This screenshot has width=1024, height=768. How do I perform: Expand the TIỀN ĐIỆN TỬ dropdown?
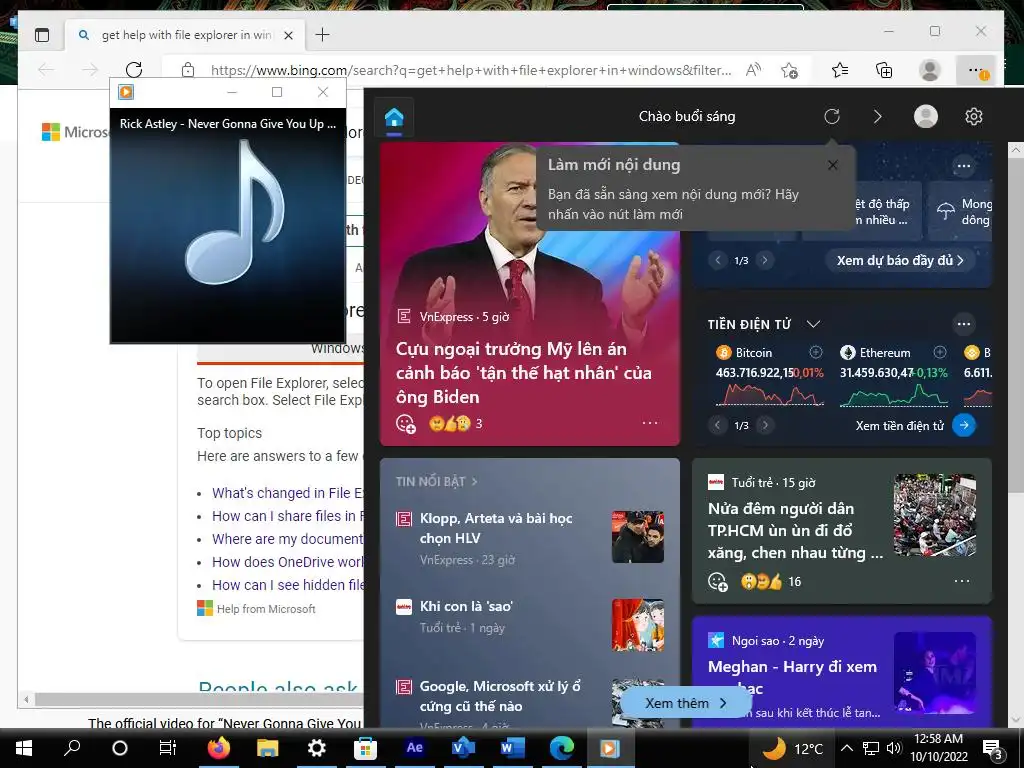click(x=813, y=324)
